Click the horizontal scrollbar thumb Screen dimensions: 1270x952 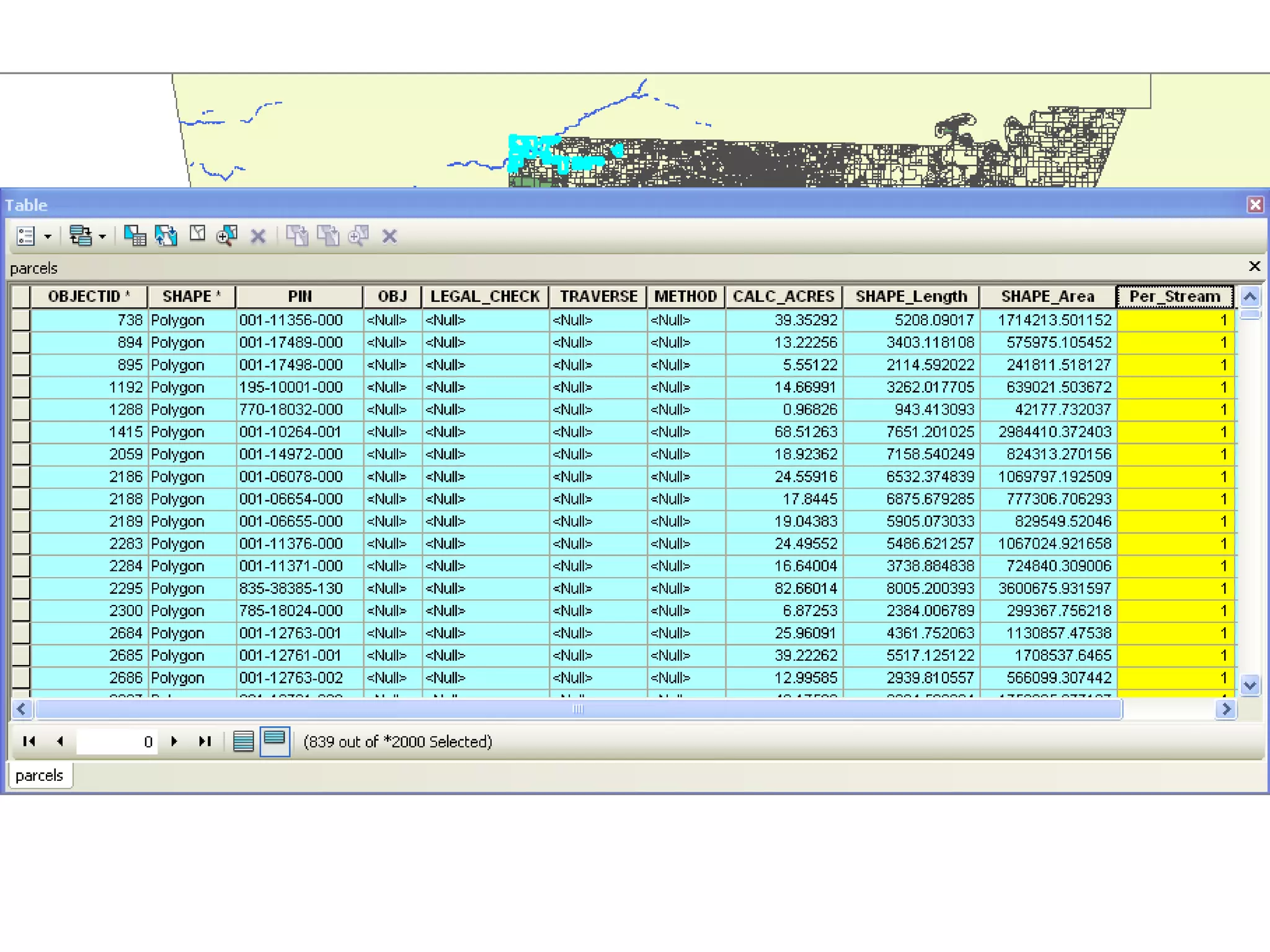577,709
